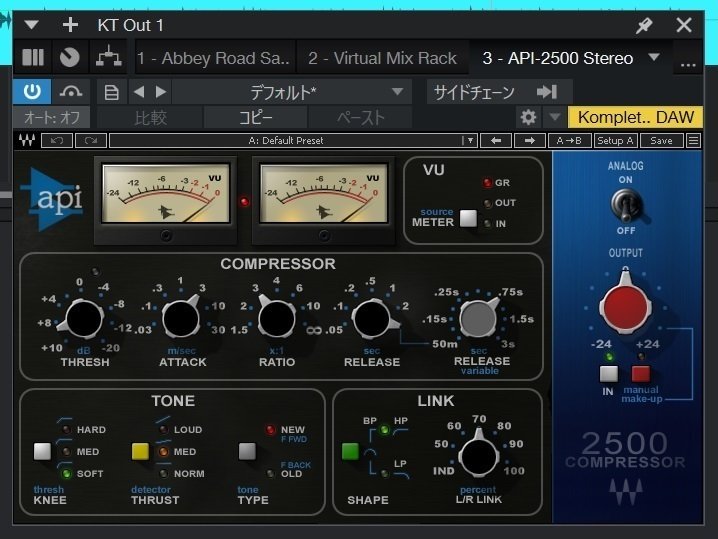Redo with the Waves toolbar redo arrow
Screen dimensions: 718x539
[x=91, y=141]
